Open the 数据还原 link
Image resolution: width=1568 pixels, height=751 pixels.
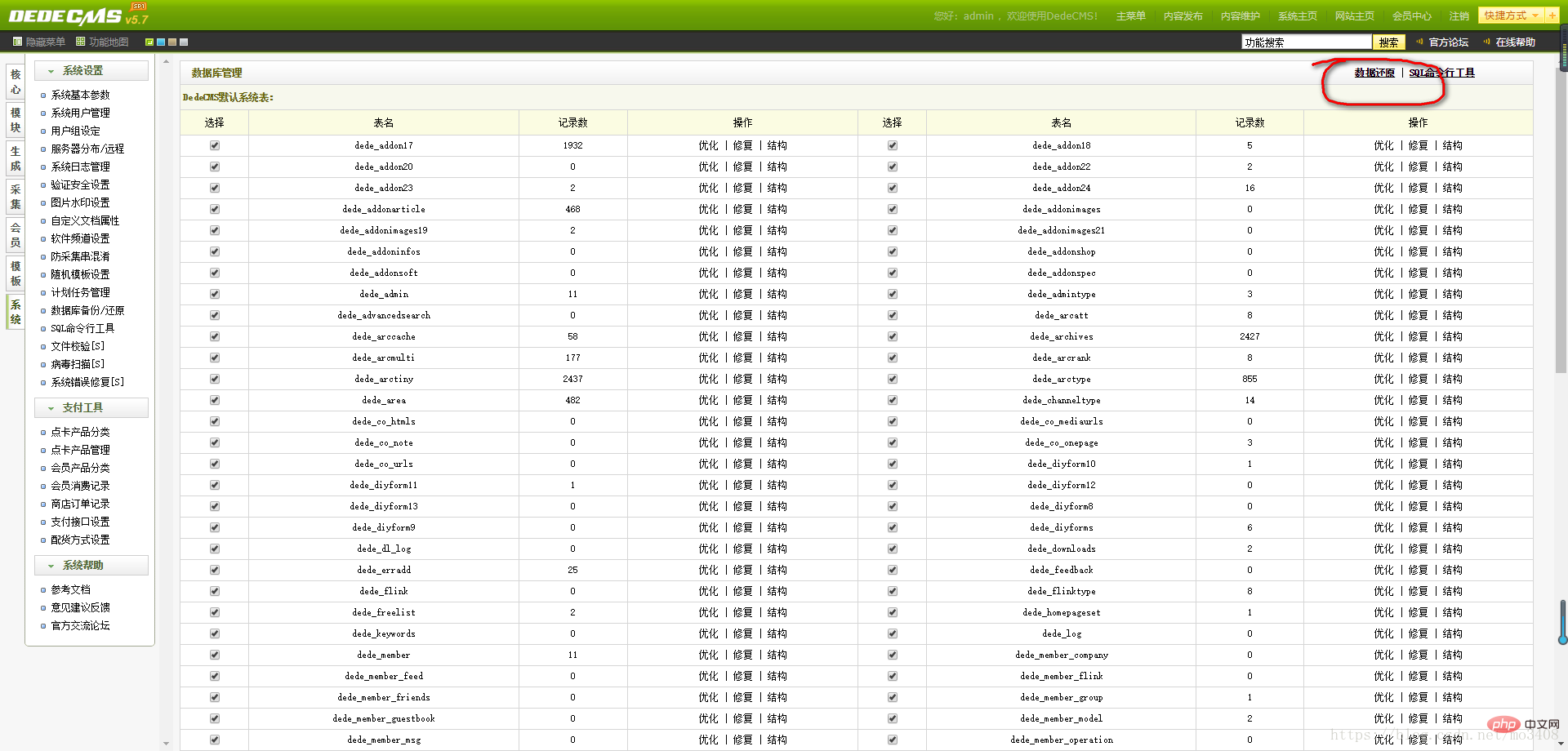click(x=1374, y=73)
